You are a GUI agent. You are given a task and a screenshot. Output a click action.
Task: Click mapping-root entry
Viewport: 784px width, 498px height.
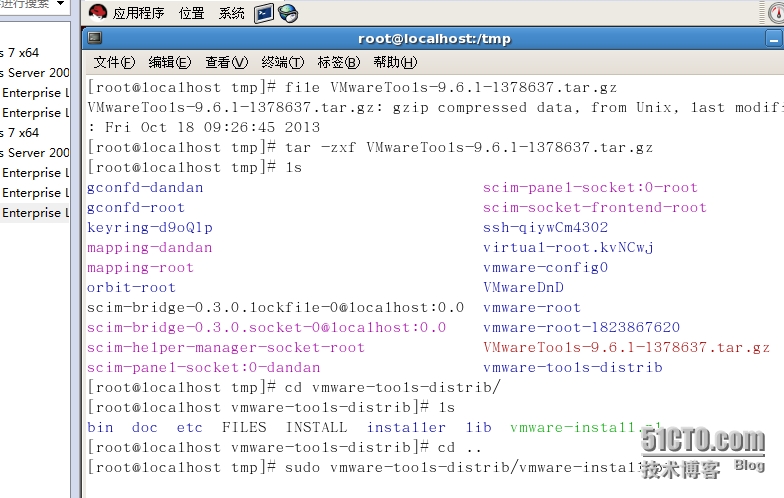[x=140, y=268]
